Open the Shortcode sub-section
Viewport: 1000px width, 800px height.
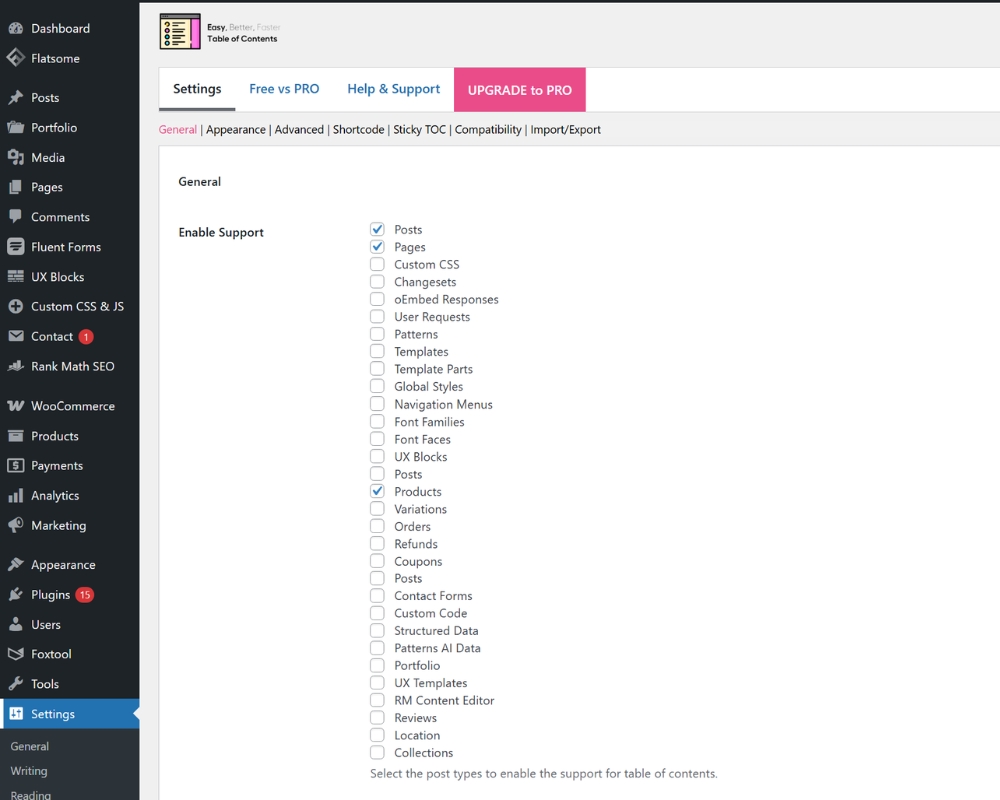[358, 130]
